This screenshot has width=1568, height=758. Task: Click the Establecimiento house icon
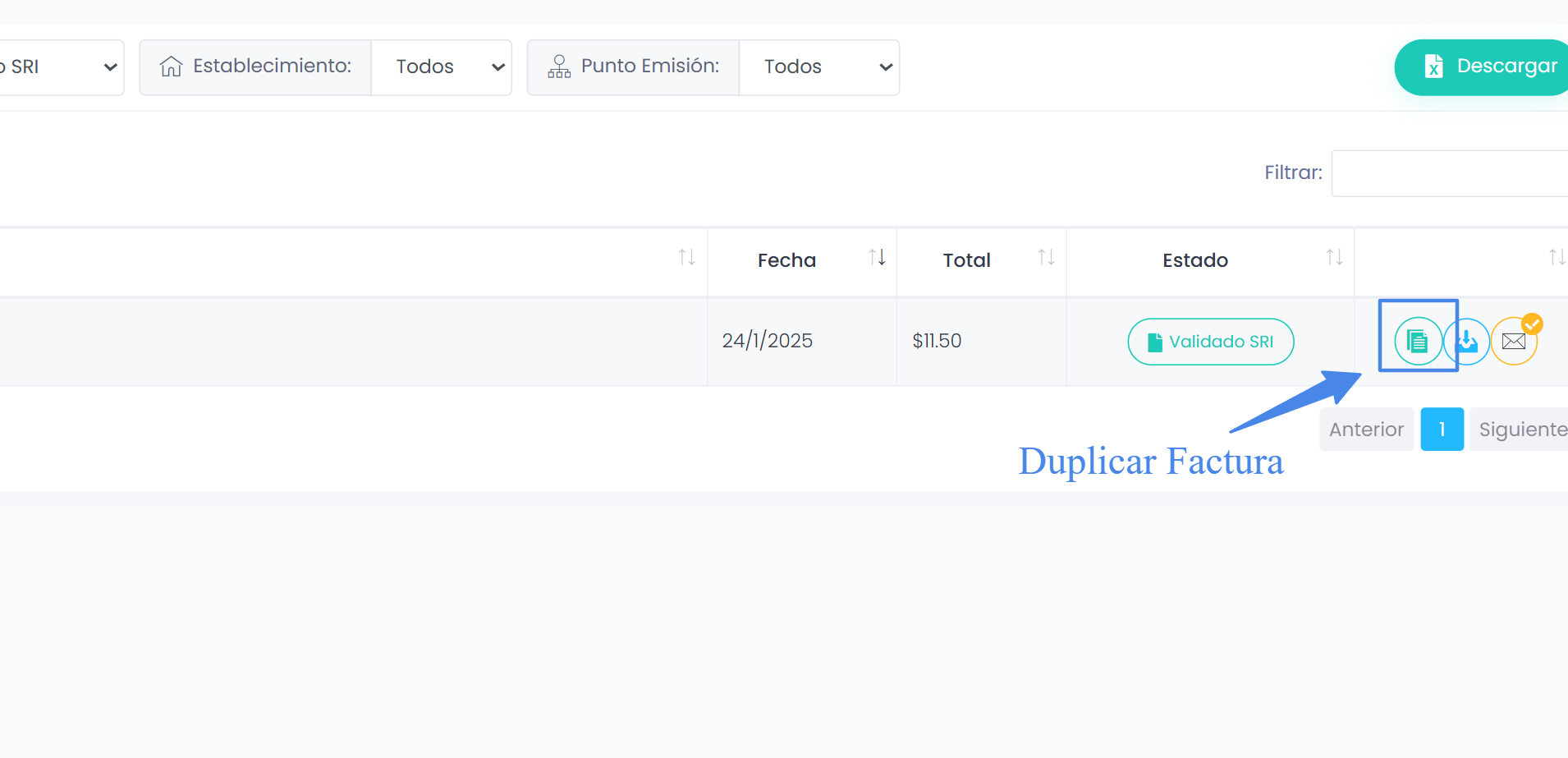(172, 66)
